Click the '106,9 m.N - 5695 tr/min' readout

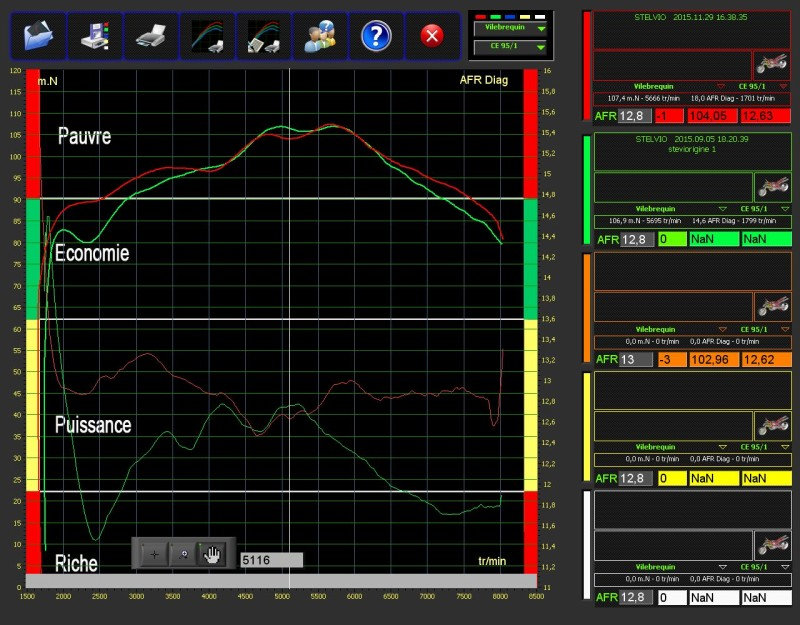pos(645,221)
